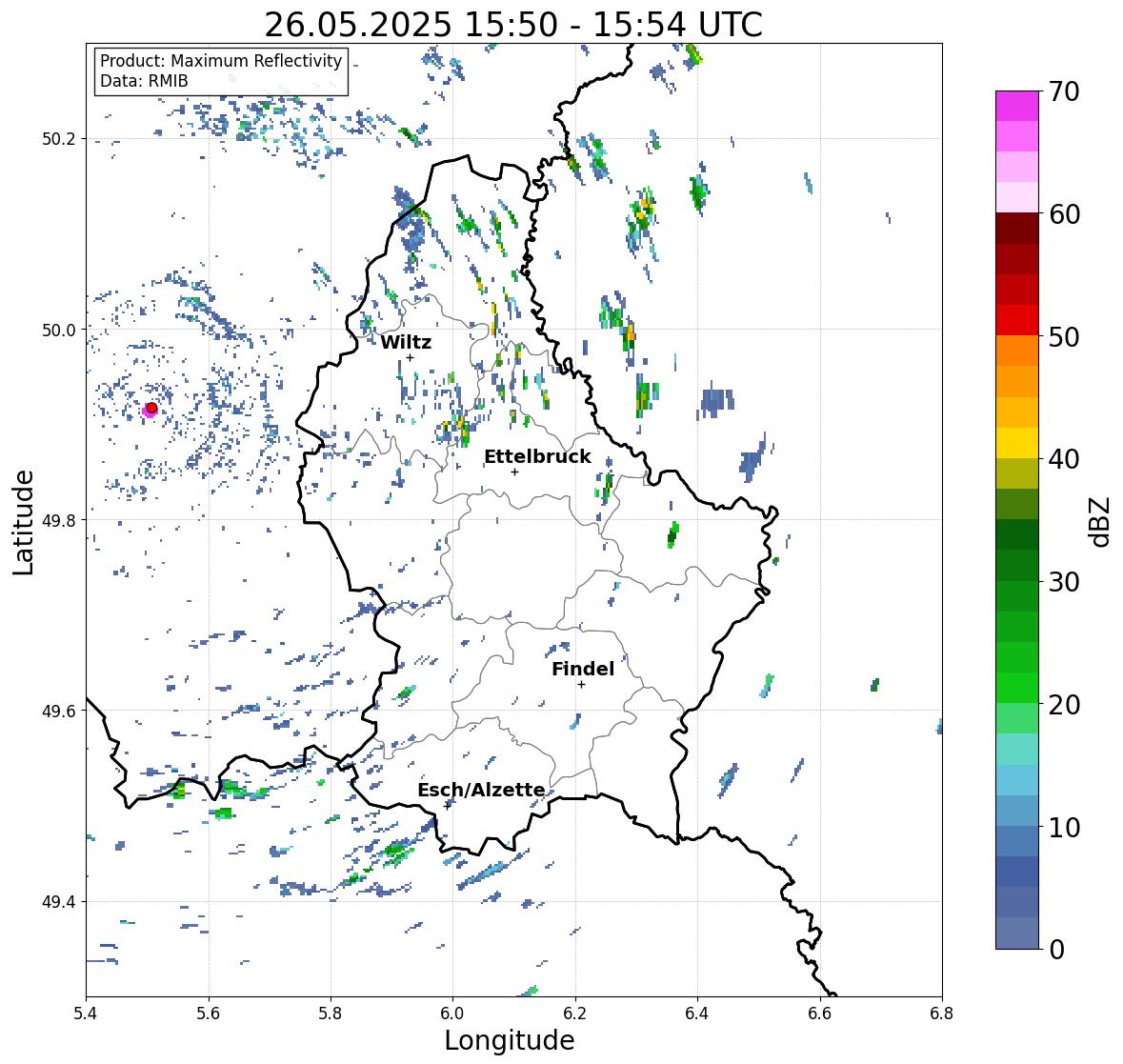Click the Wiltz city label
1123x1064 pixels.
[406, 342]
